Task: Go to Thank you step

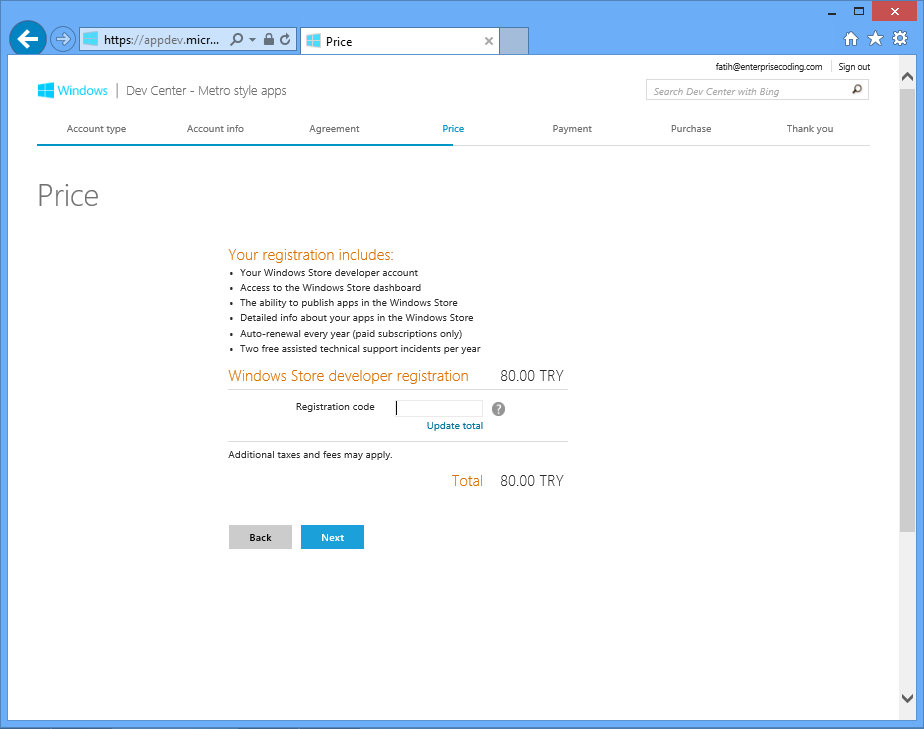Action: click(x=810, y=128)
